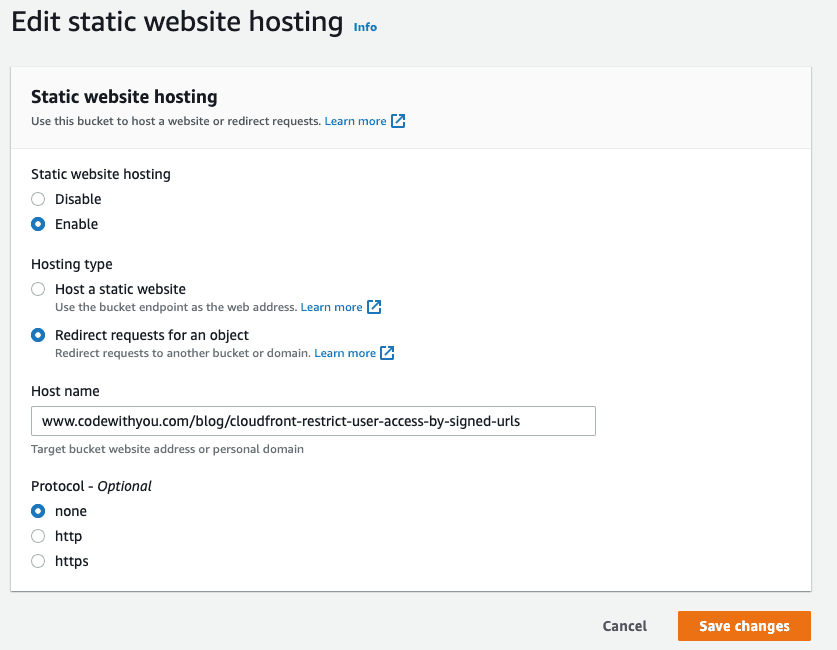Select protocol https
Image resolution: width=837 pixels, height=650 pixels.
[38, 561]
